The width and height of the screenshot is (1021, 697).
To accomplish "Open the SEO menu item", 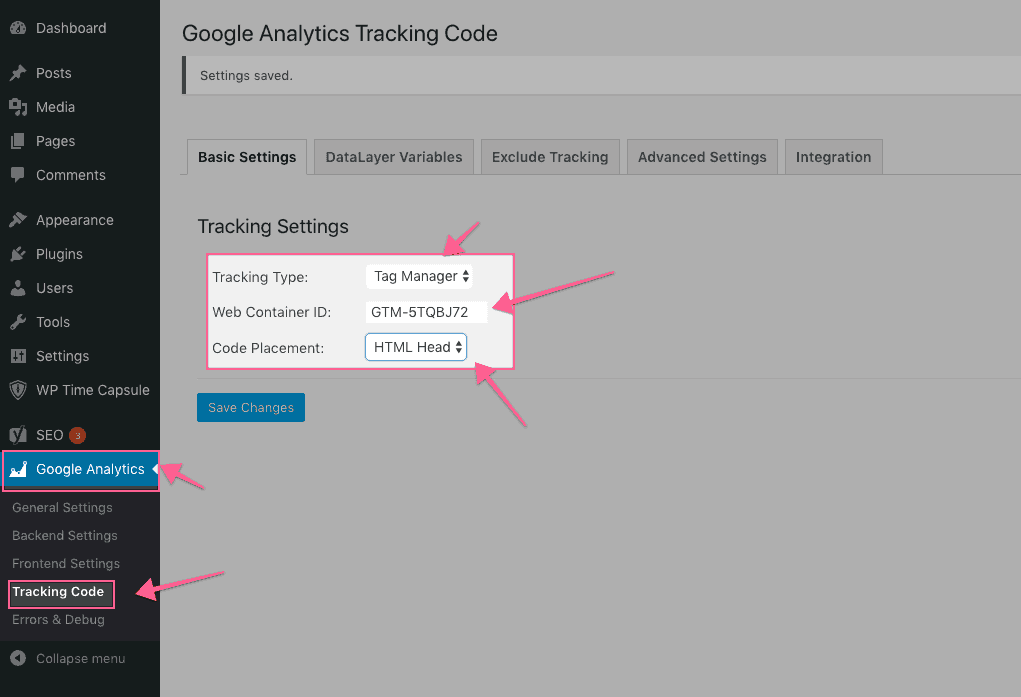I will [79, 435].
